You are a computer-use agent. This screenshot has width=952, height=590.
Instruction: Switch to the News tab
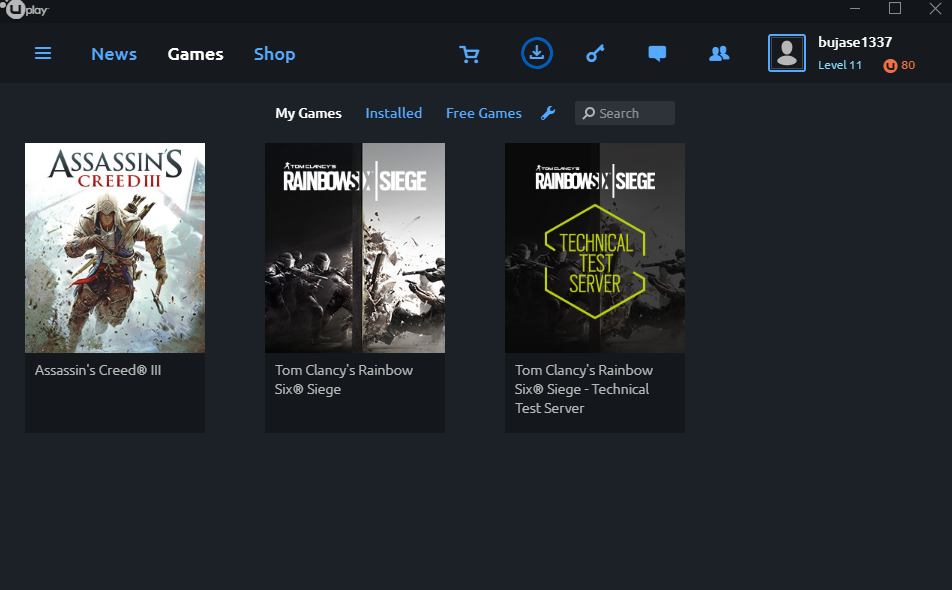tap(114, 54)
